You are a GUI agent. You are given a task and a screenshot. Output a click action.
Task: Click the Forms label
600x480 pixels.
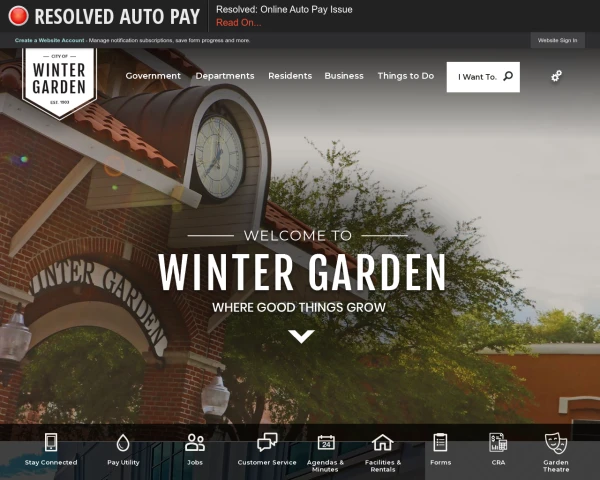[440, 462]
